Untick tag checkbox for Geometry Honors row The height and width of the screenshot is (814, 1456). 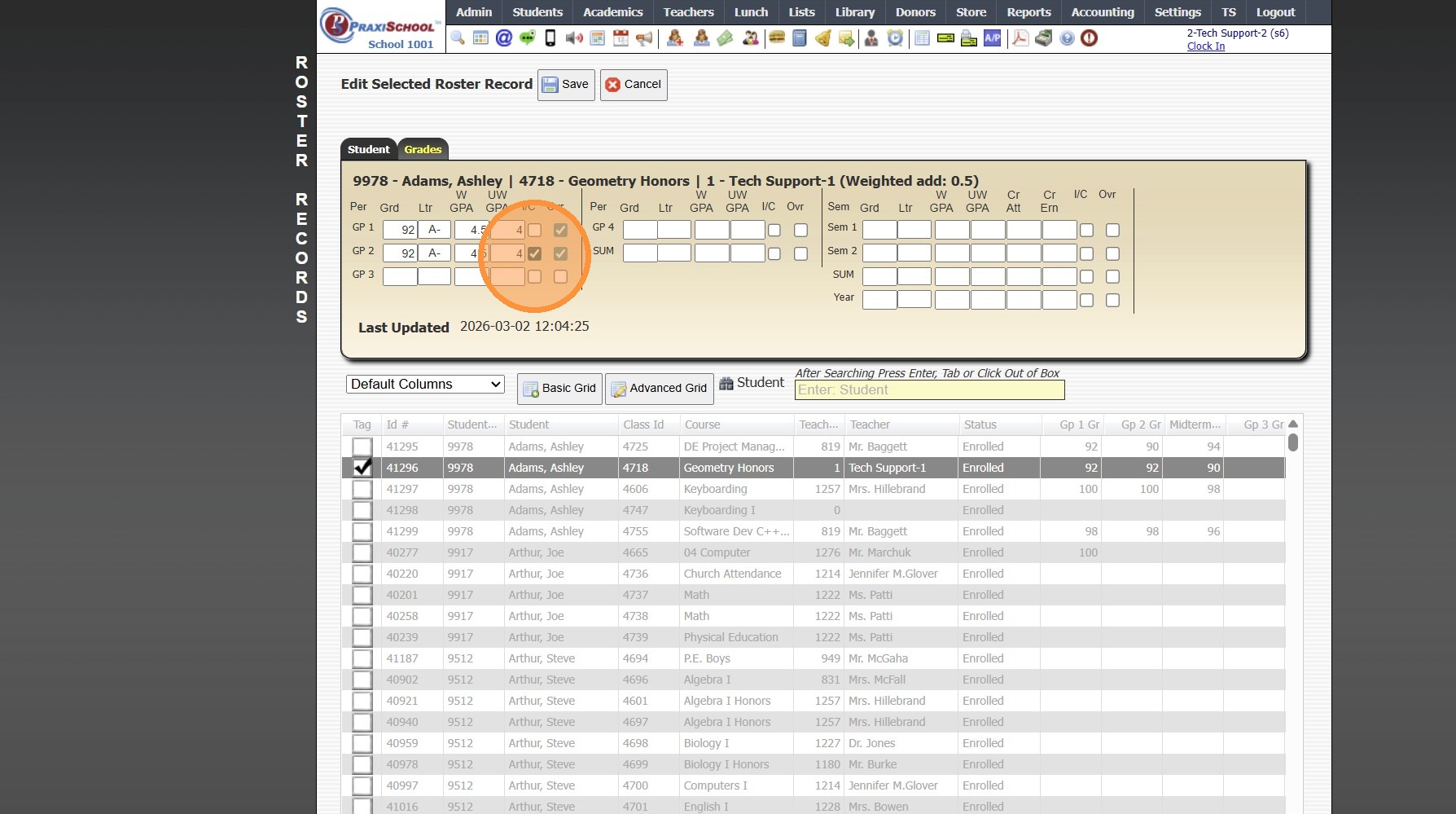click(362, 468)
